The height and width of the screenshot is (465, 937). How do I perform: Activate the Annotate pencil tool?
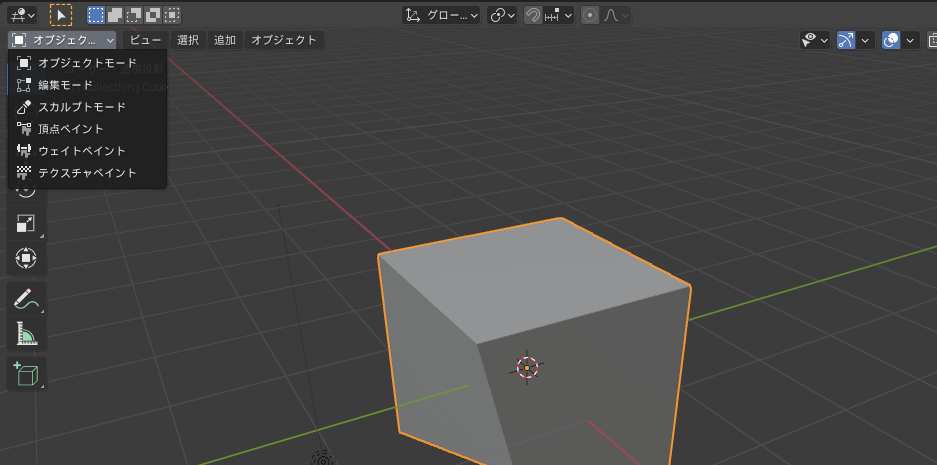coord(26,298)
